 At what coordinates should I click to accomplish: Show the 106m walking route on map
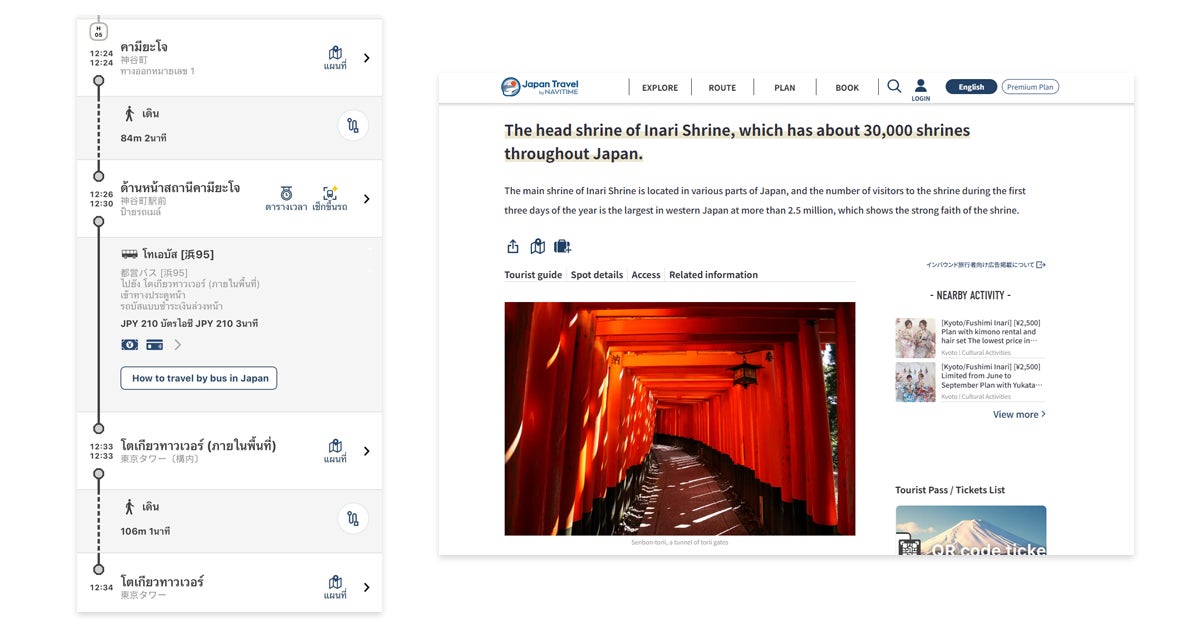click(x=353, y=519)
